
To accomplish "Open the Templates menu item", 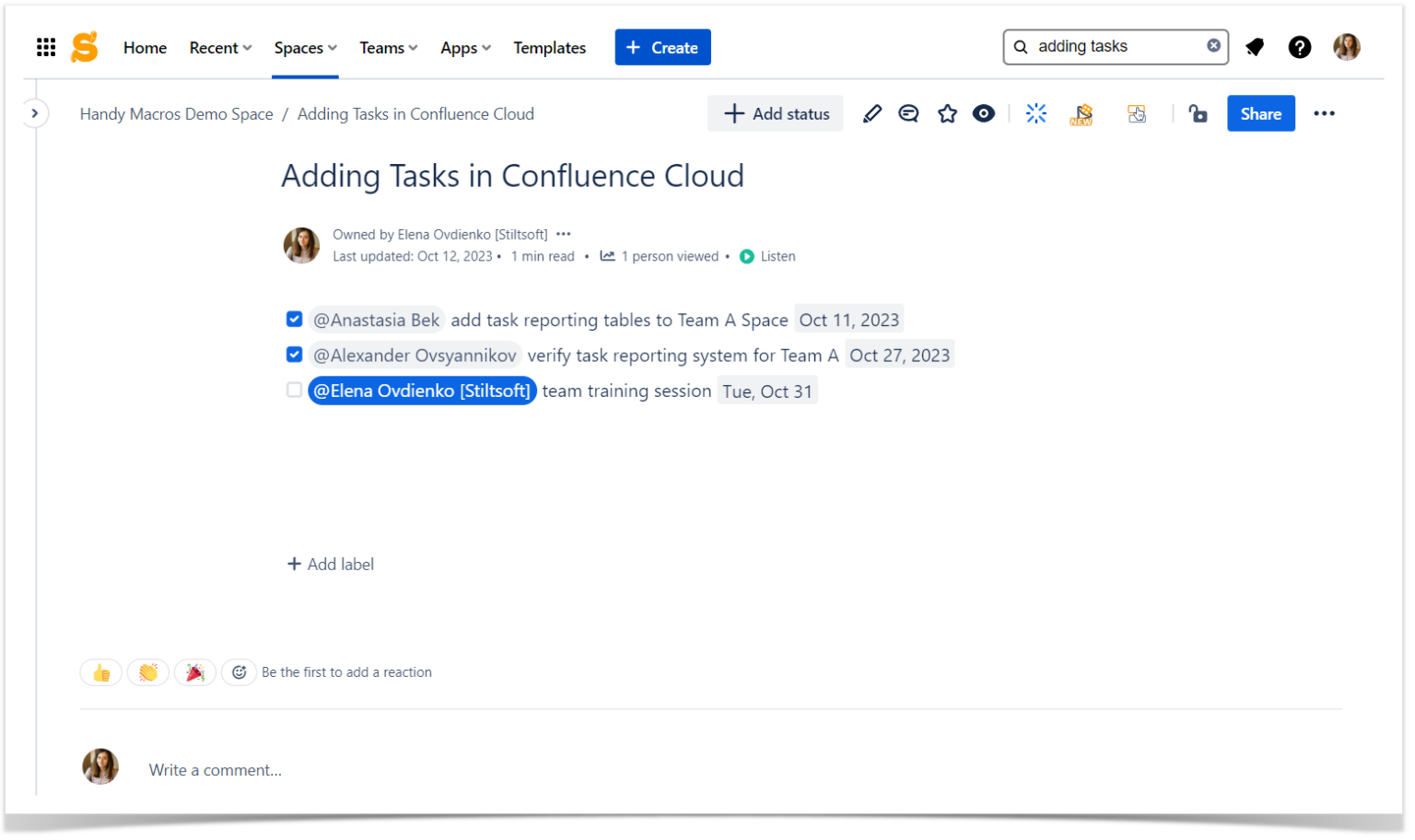I will point(549,47).
